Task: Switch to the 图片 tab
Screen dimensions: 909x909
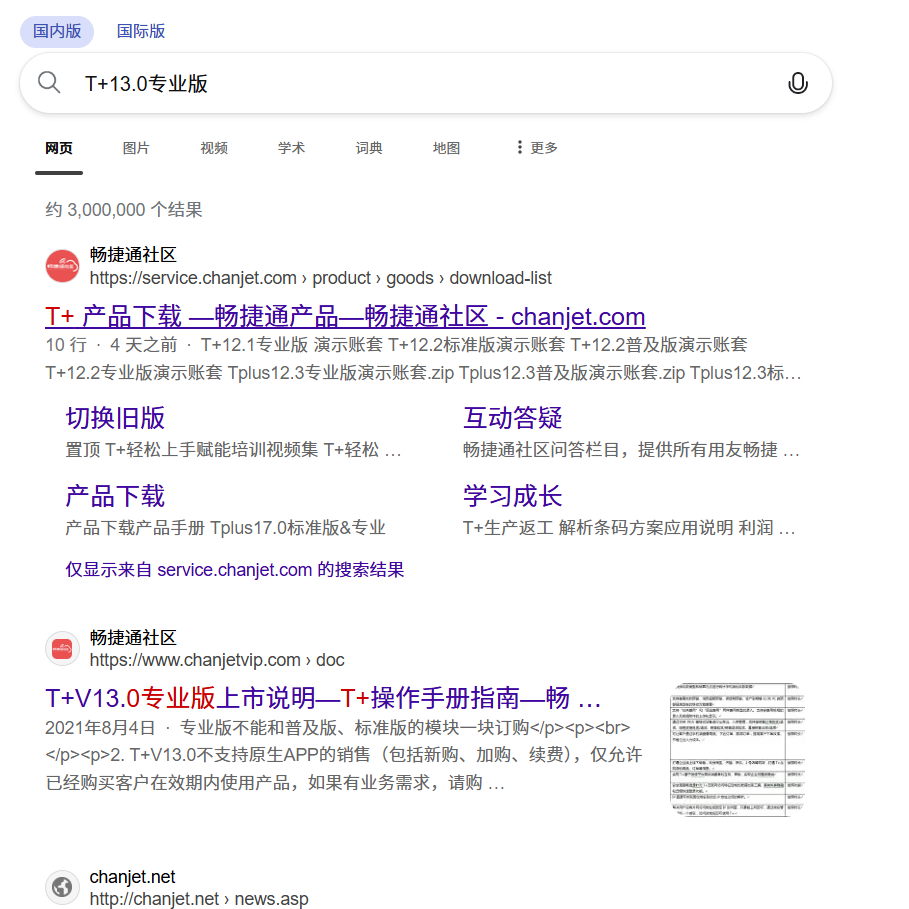Action: 135,147
